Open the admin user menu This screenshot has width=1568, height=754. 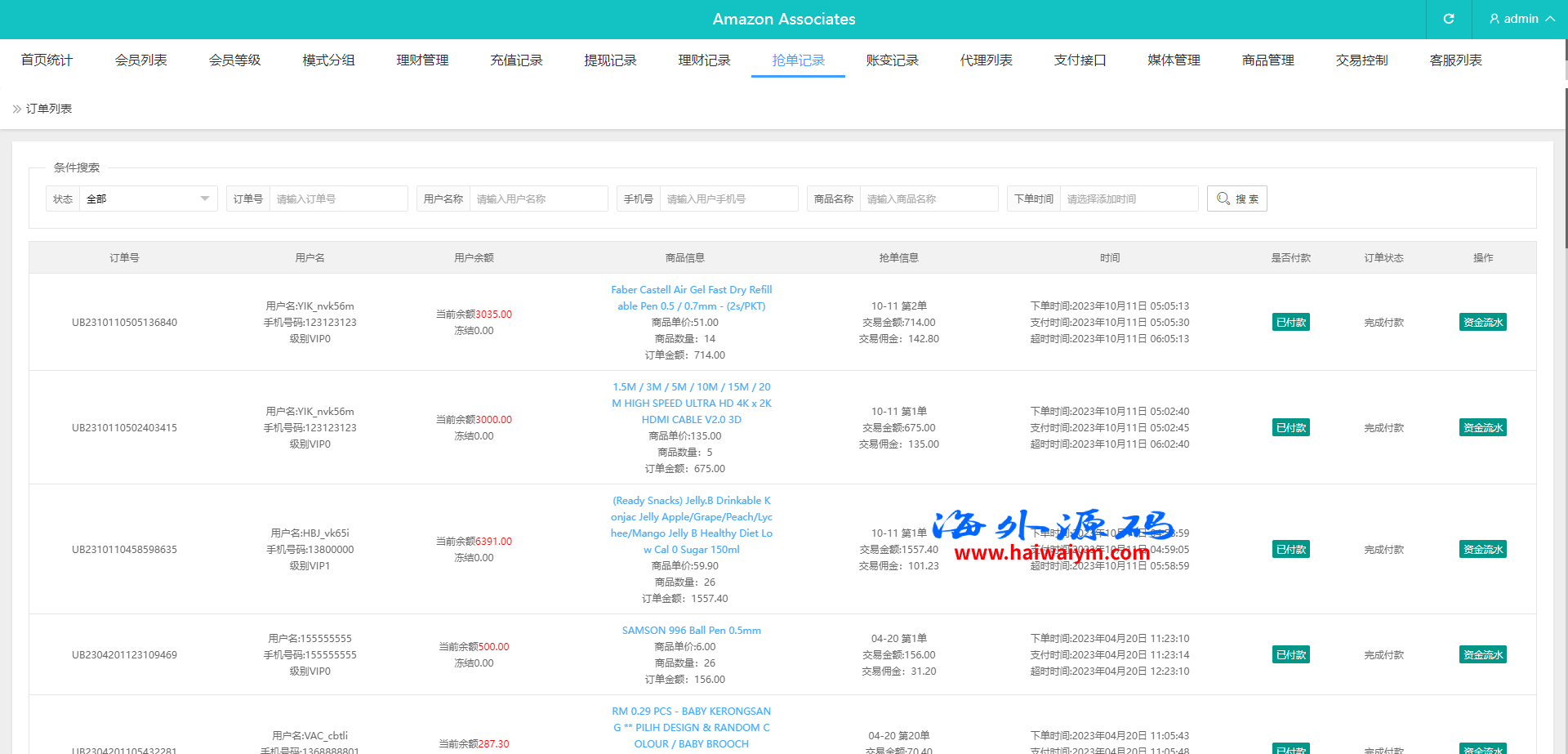1521,19
